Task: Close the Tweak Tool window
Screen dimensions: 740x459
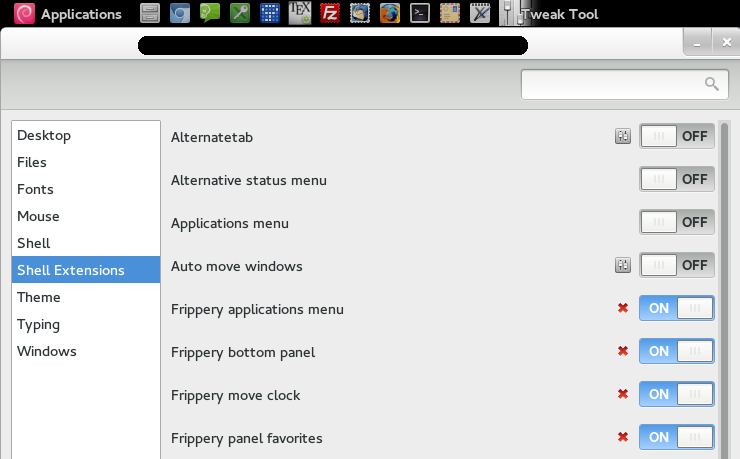Action: pyautogui.click(x=726, y=42)
